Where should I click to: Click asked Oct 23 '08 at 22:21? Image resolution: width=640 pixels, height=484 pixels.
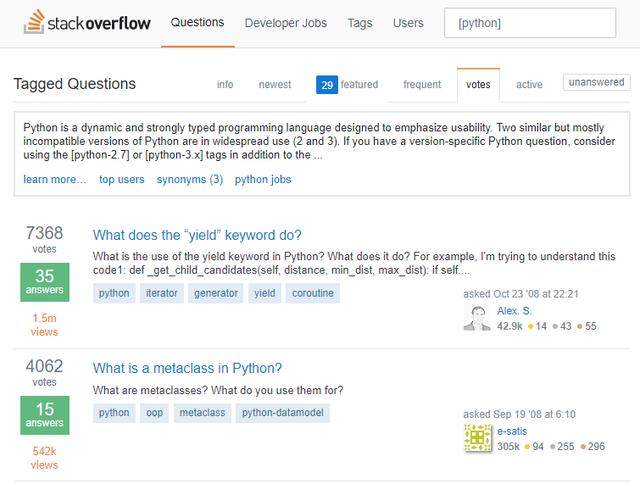pos(521,294)
